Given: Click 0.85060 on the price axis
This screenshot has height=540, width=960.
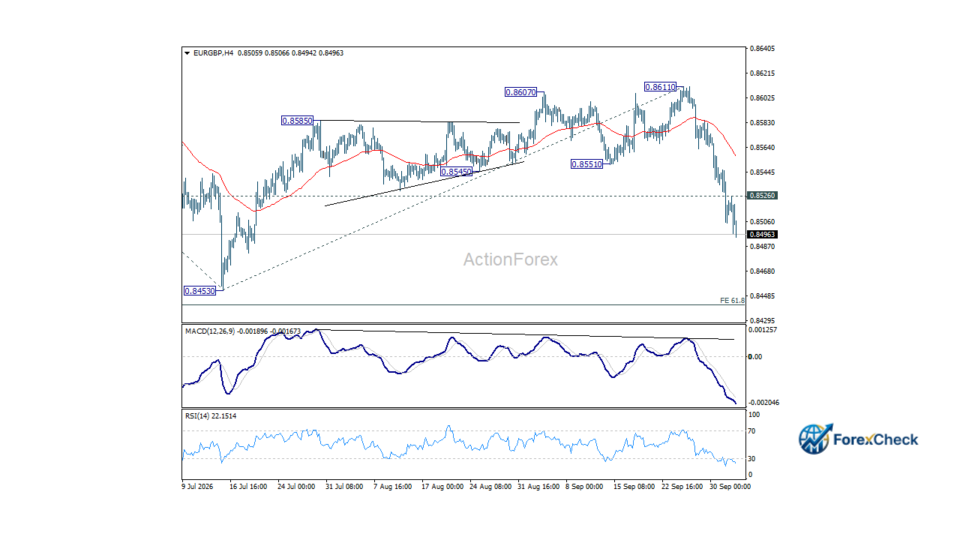Looking at the screenshot, I should [x=762, y=222].
